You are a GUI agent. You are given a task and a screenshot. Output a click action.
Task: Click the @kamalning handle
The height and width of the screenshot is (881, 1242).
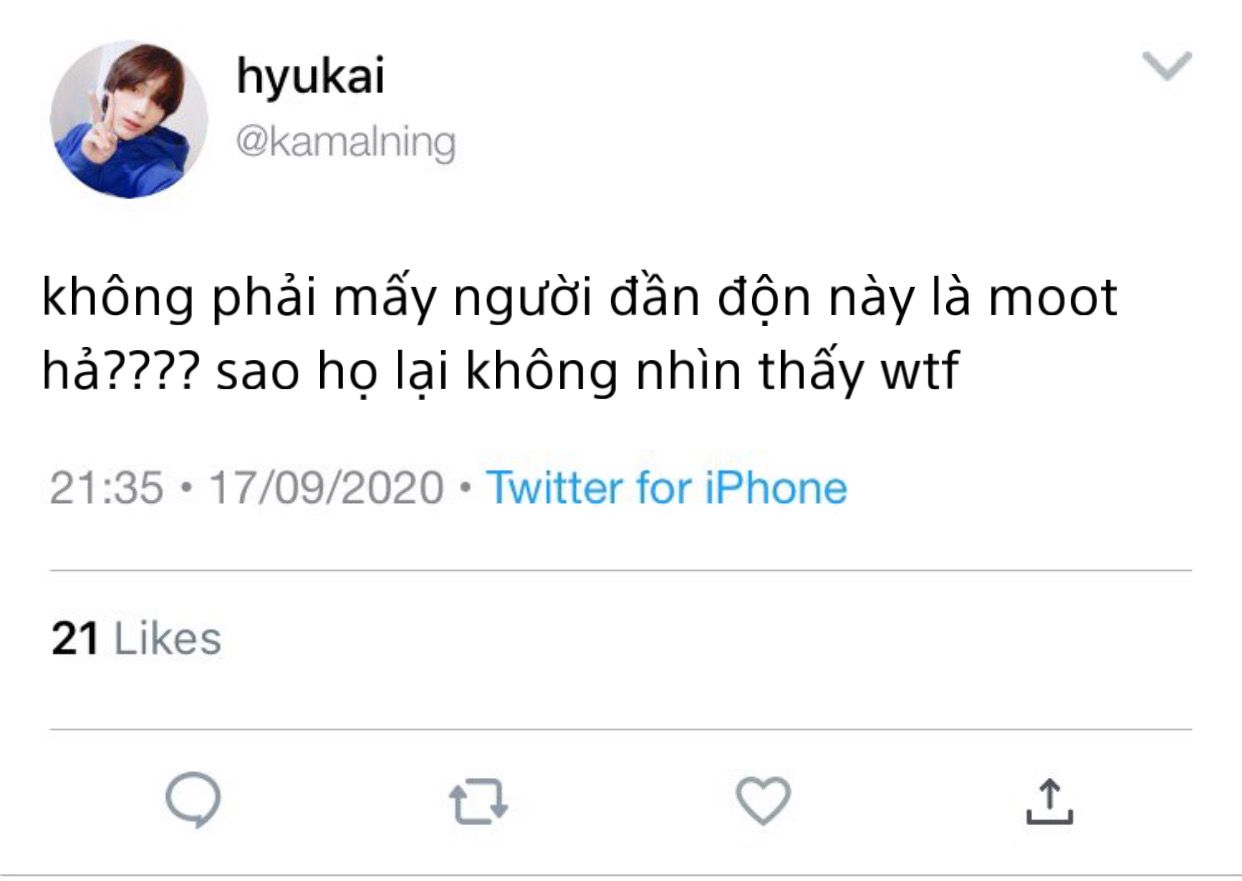[x=345, y=142]
